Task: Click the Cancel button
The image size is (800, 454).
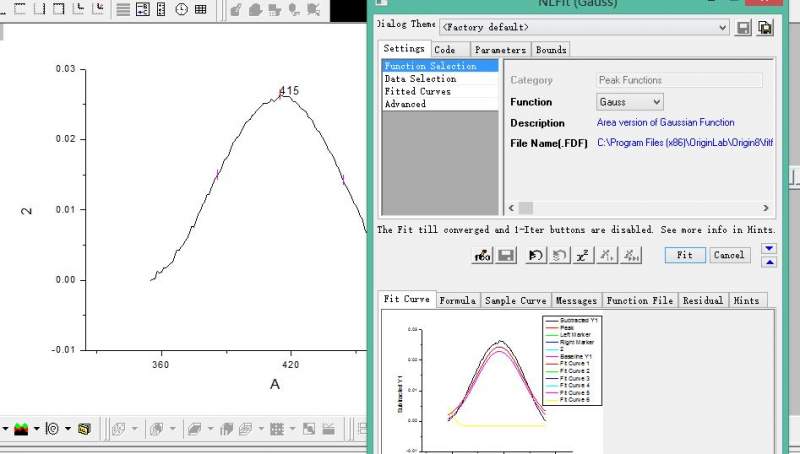Action: 729,255
